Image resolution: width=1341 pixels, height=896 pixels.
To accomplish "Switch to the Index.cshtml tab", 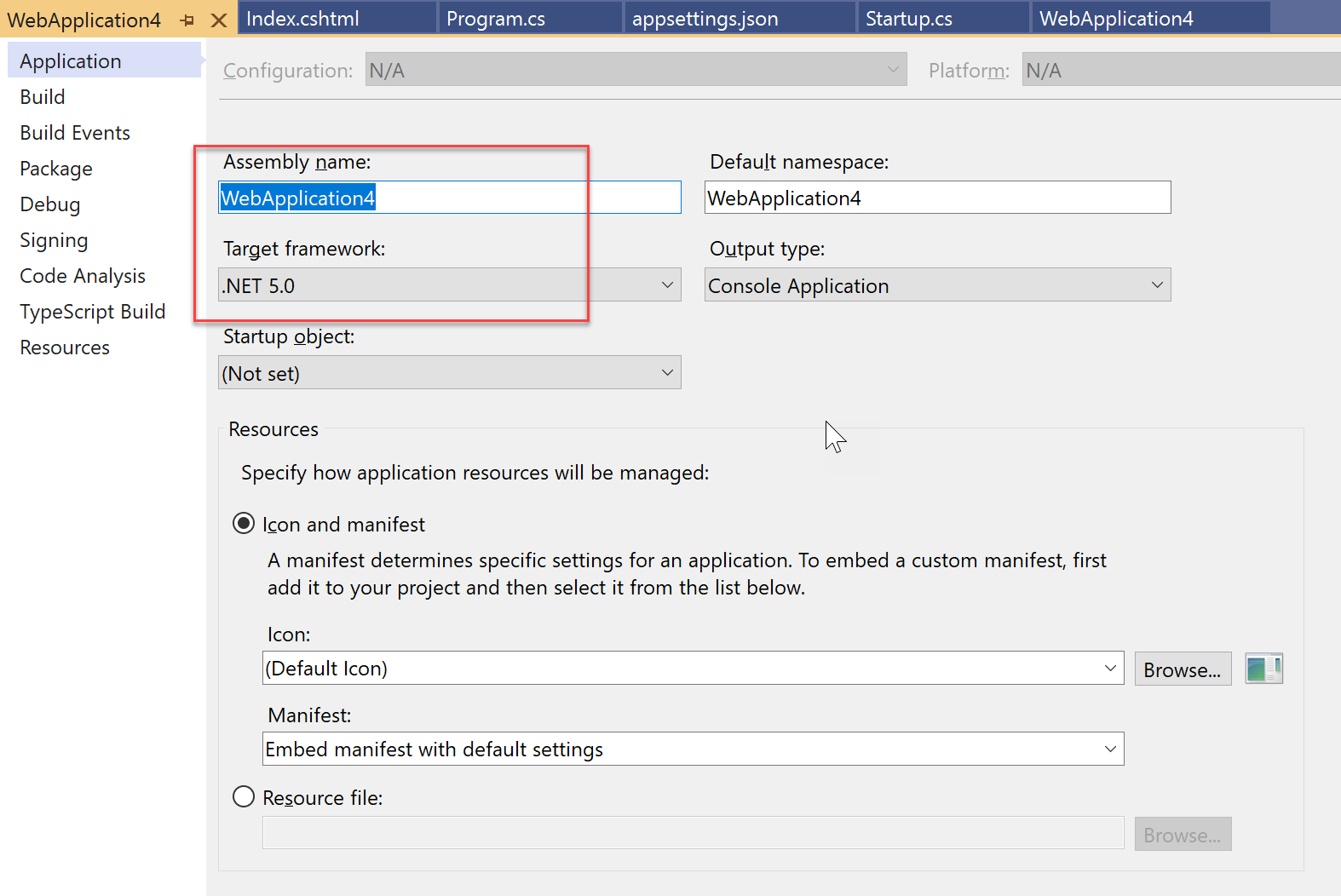I will click(302, 19).
